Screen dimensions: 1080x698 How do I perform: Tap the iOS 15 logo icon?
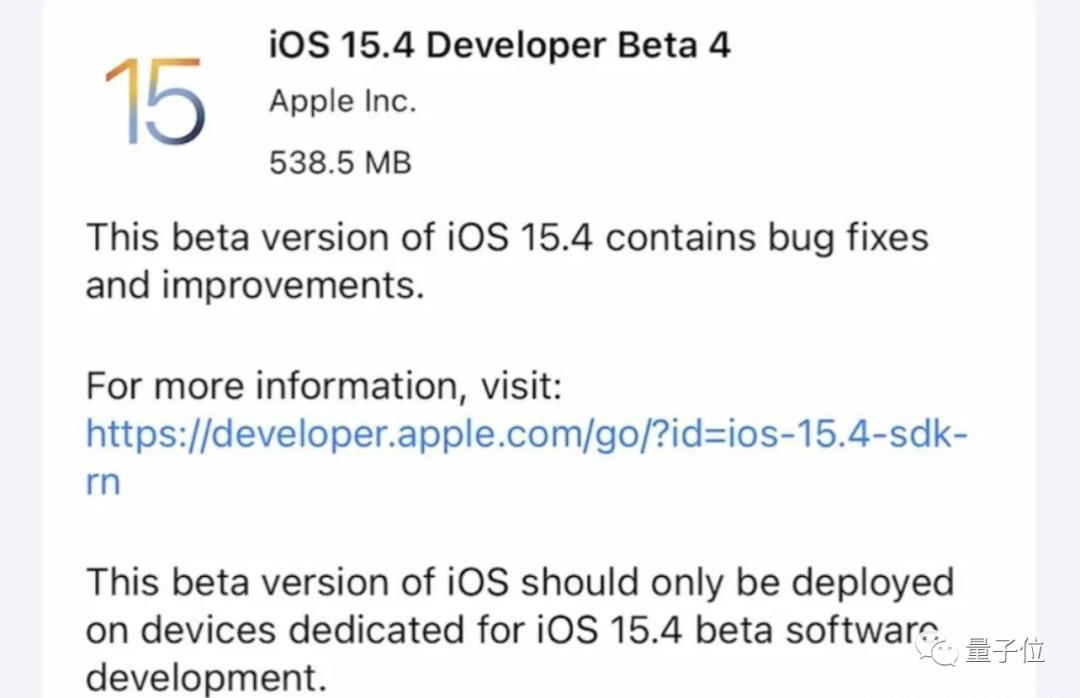coord(156,101)
